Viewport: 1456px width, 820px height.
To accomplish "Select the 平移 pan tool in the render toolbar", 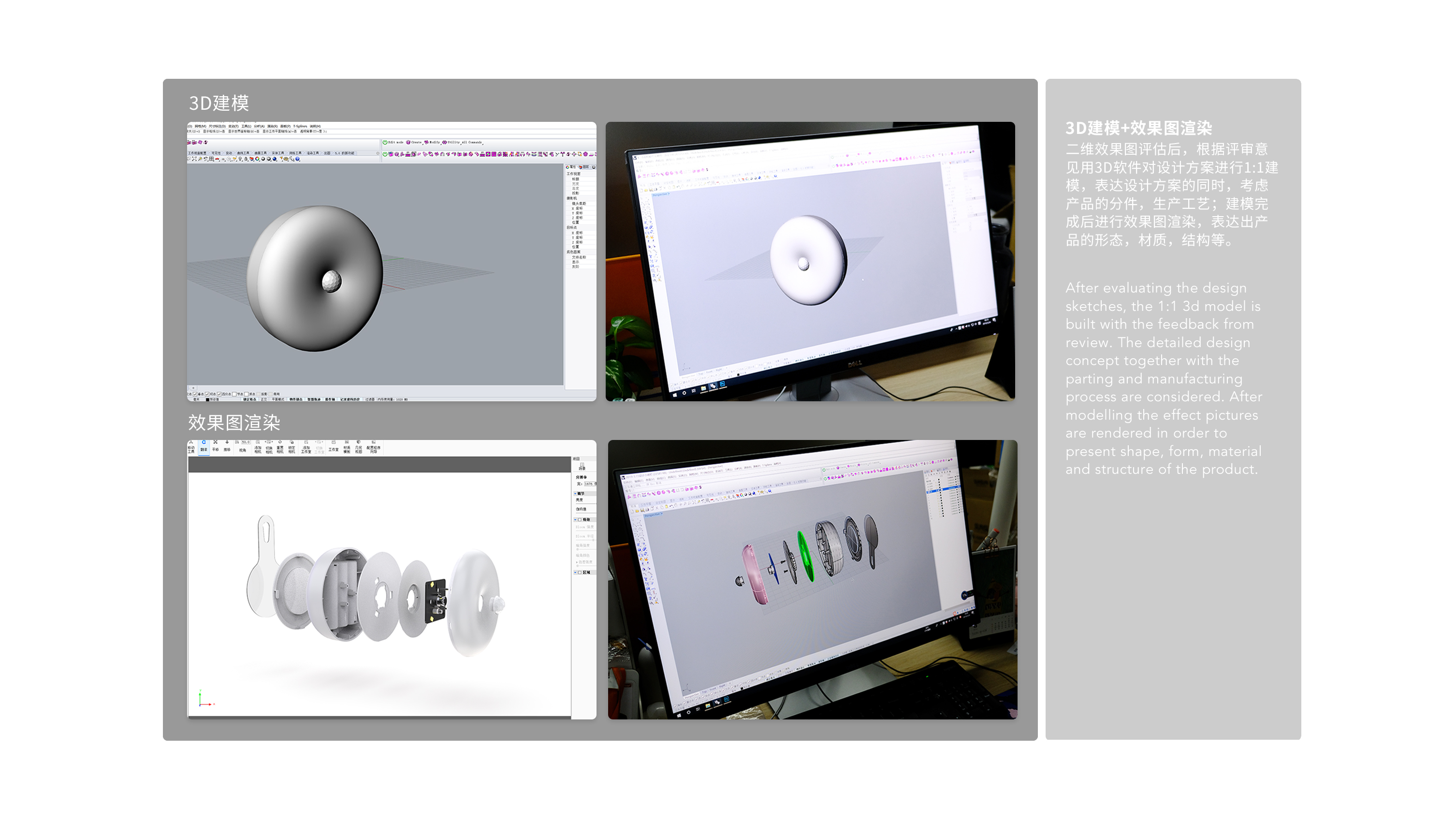I will tap(215, 447).
